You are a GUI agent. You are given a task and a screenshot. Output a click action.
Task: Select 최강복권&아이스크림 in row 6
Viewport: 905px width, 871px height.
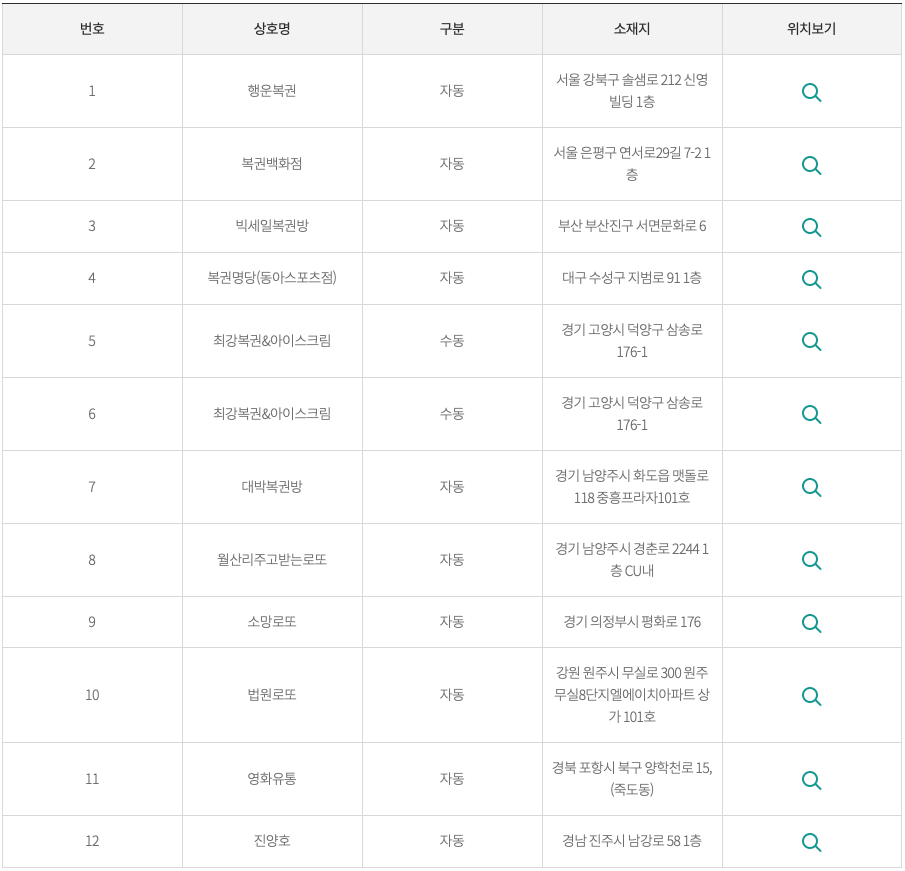click(x=272, y=413)
